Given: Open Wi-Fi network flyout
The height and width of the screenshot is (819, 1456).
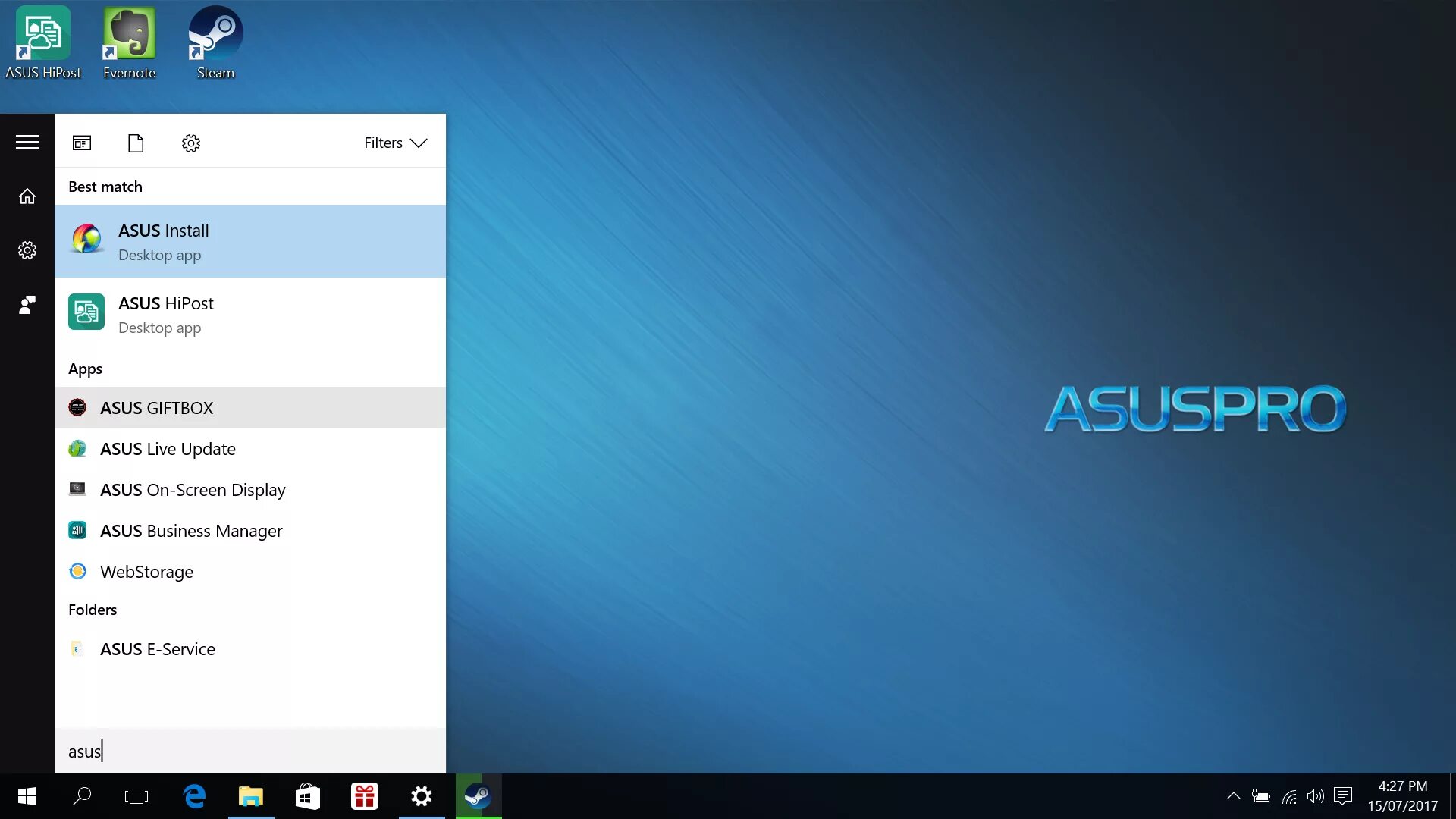Looking at the screenshot, I should click(x=1289, y=796).
